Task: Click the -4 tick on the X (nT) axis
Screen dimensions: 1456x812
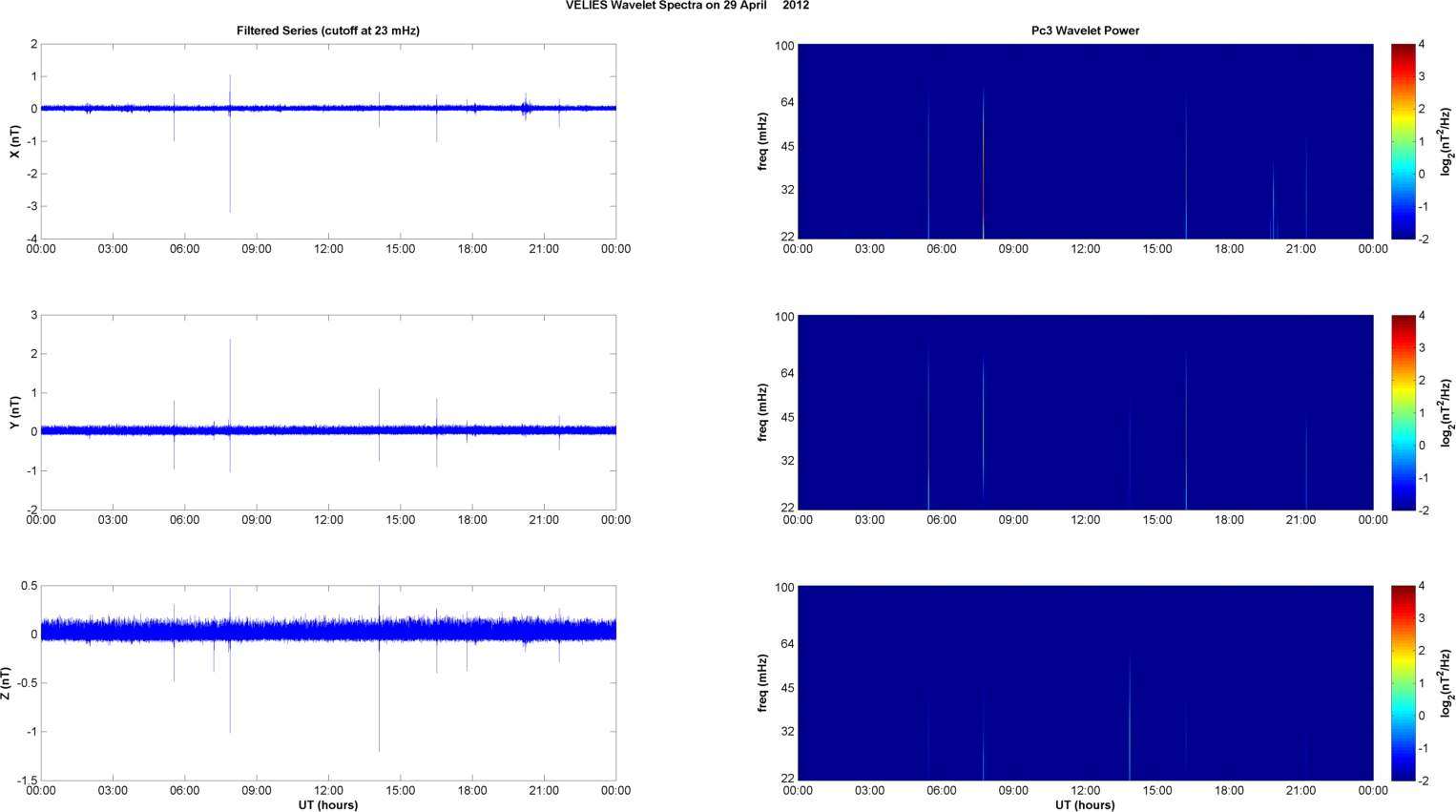Action: click(x=32, y=239)
